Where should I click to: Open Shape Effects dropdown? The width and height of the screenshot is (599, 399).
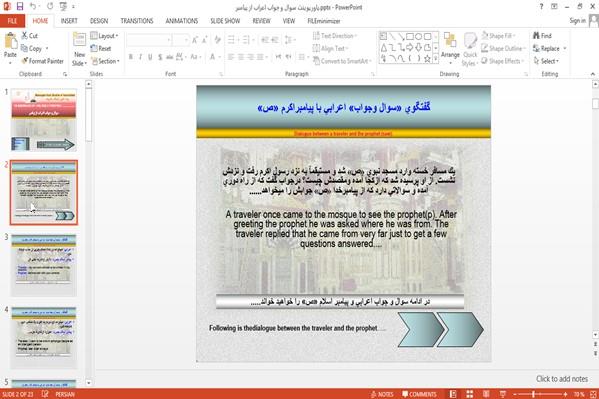pos(502,61)
